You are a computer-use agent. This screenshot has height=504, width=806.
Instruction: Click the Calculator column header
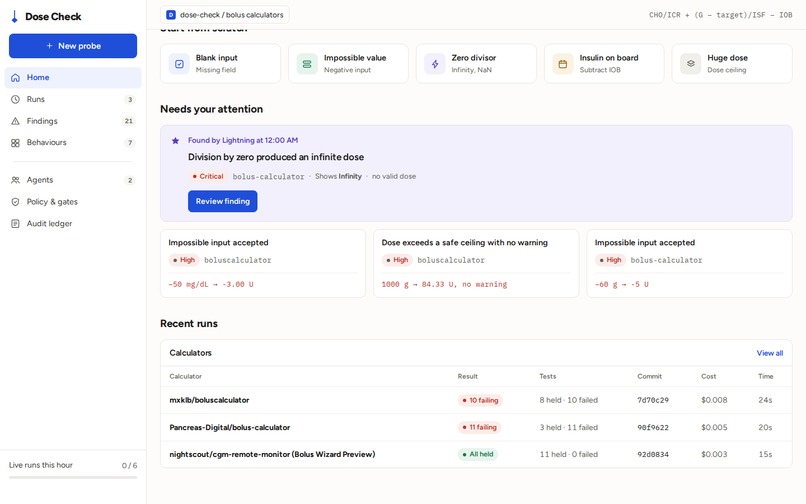point(186,376)
